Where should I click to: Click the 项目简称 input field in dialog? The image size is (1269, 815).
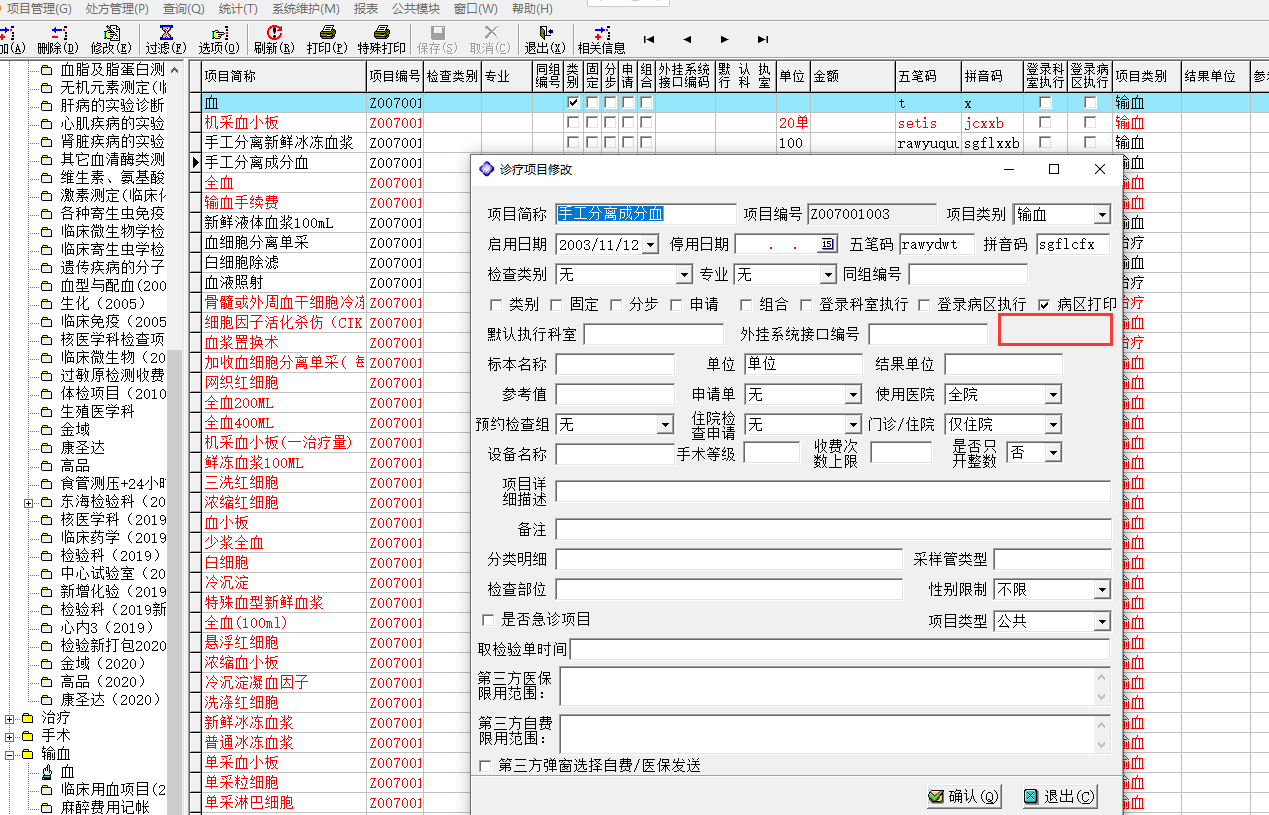coord(645,214)
